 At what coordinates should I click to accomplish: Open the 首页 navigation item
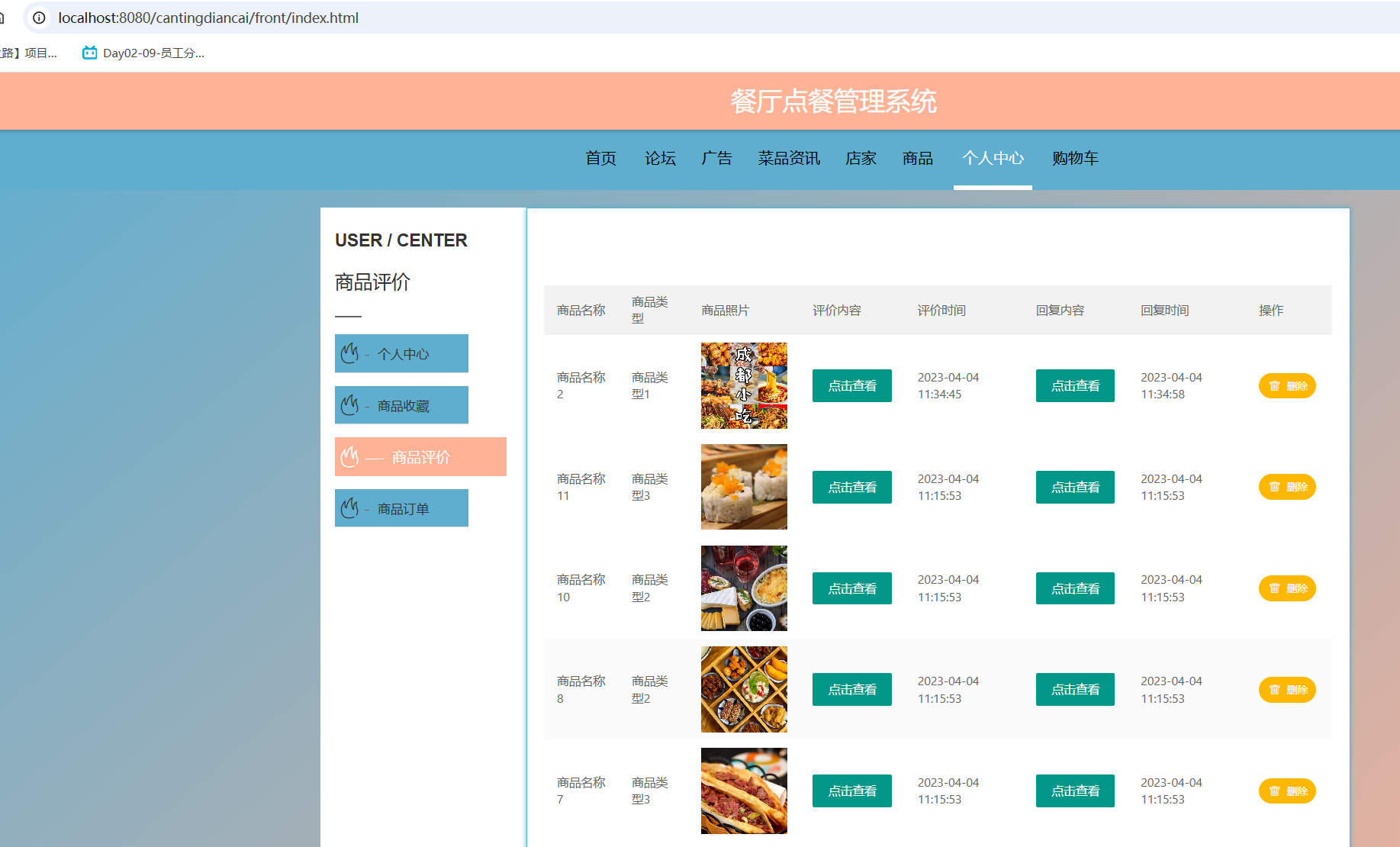(x=600, y=159)
